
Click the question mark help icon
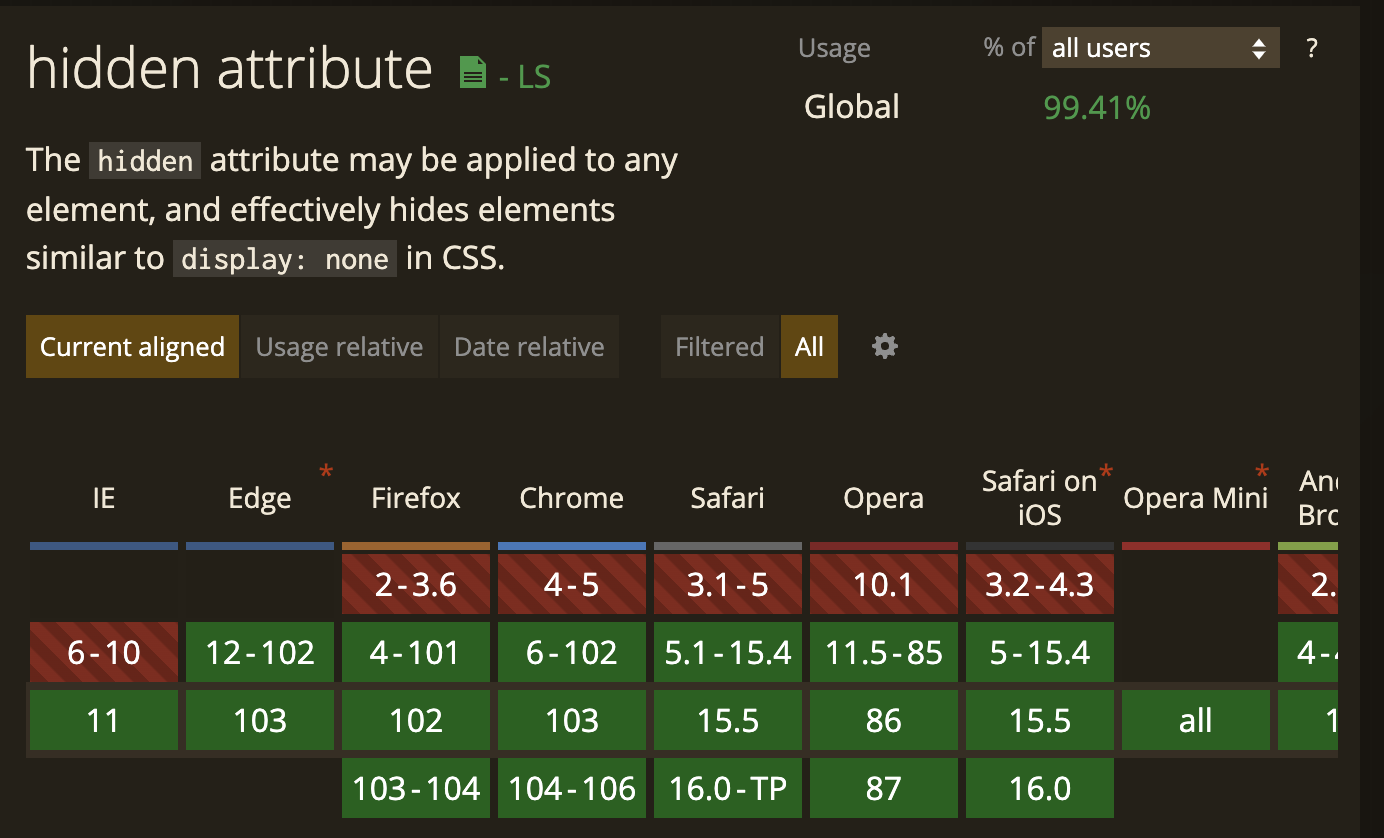pyautogui.click(x=1312, y=48)
